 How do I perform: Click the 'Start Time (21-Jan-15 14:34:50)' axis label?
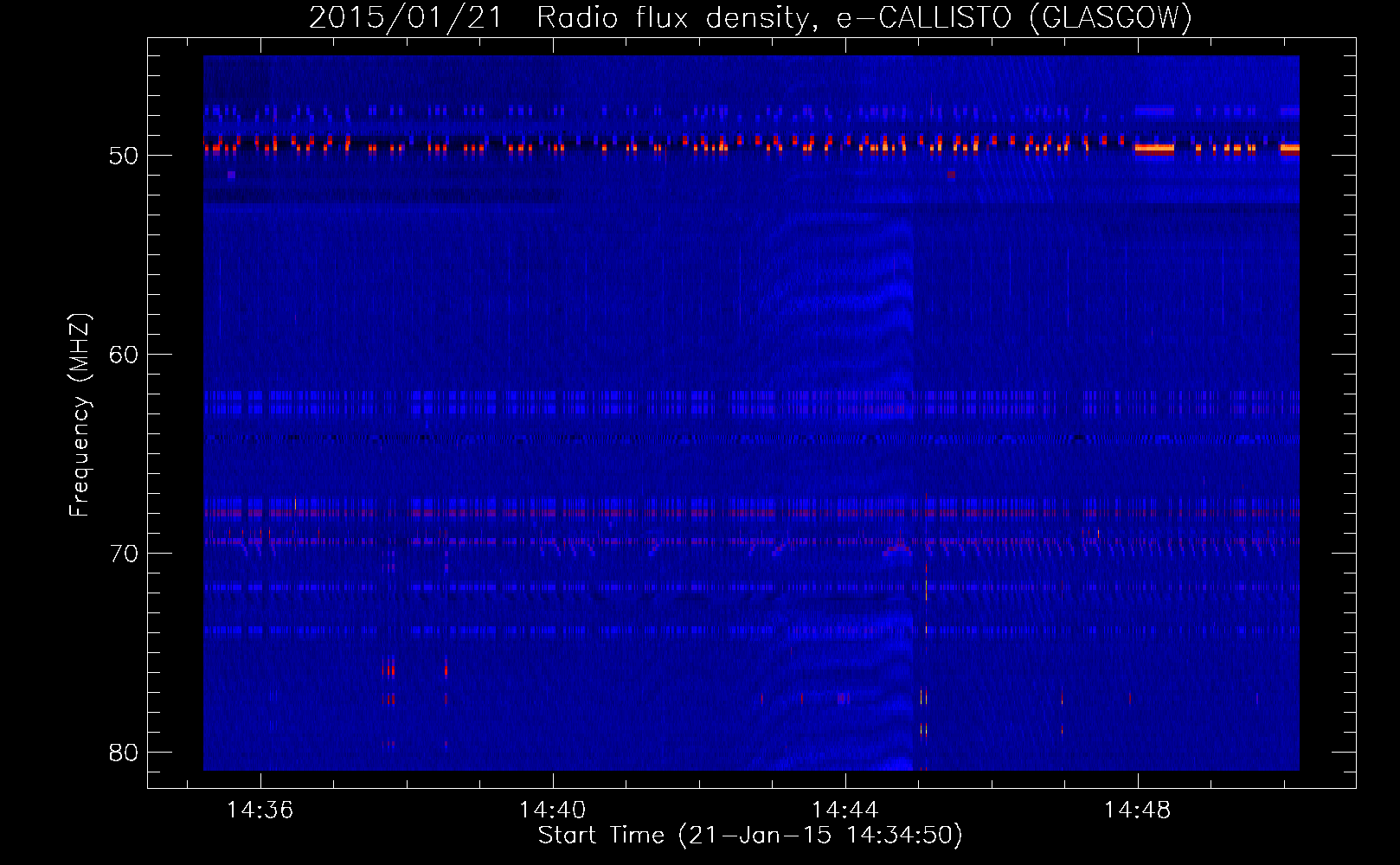click(750, 836)
